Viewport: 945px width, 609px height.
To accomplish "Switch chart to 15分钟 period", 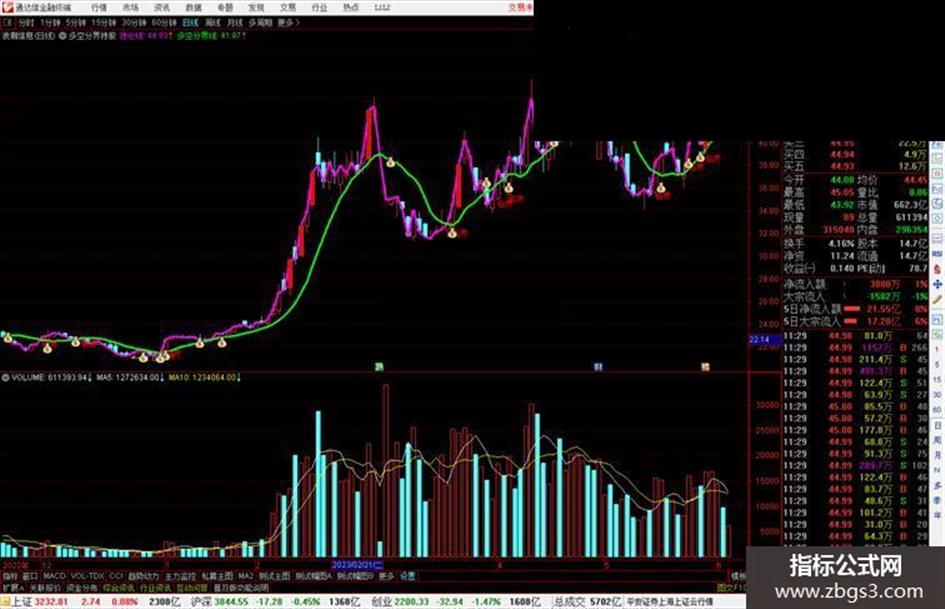I will pyautogui.click(x=104, y=22).
